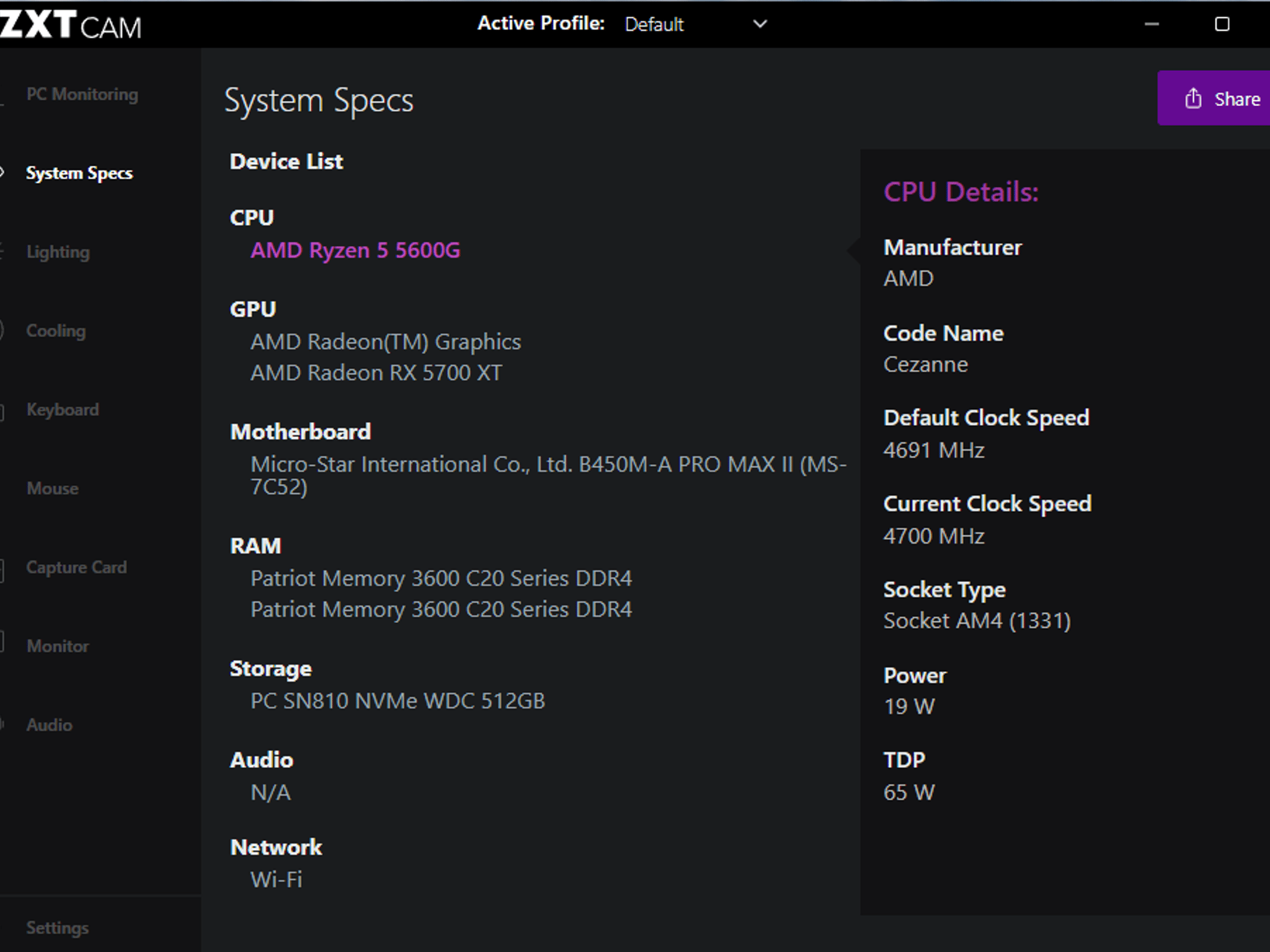Open the PC Monitoring section

(82, 94)
